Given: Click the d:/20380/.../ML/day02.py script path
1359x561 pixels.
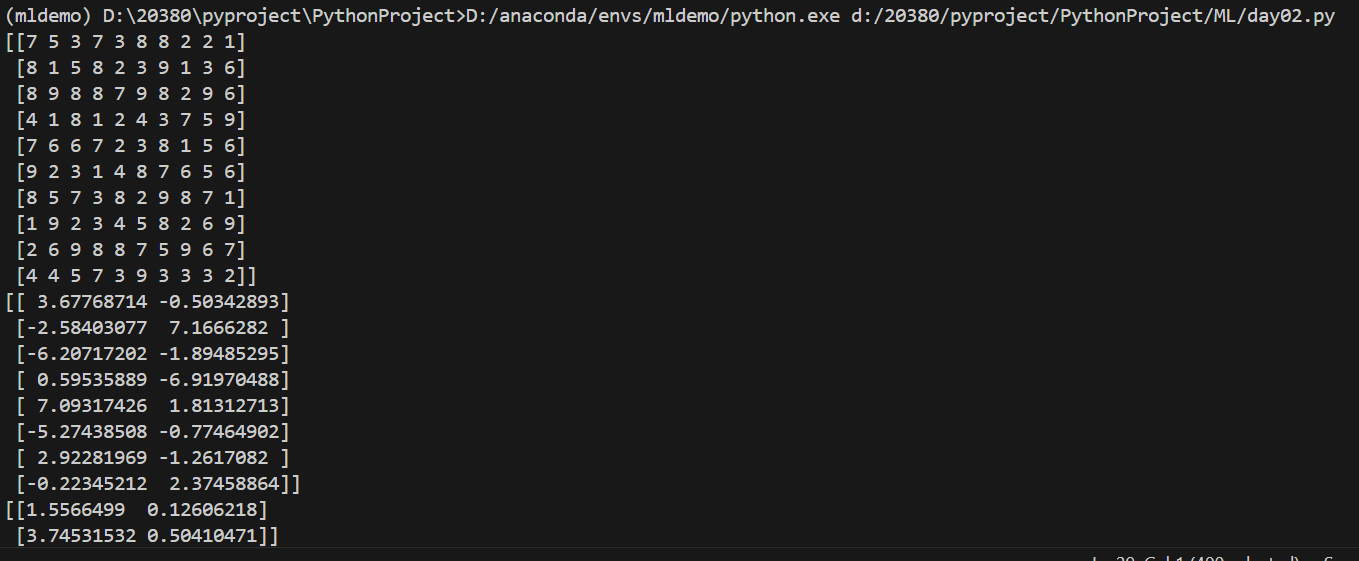Looking at the screenshot, I should [x=1092, y=17].
